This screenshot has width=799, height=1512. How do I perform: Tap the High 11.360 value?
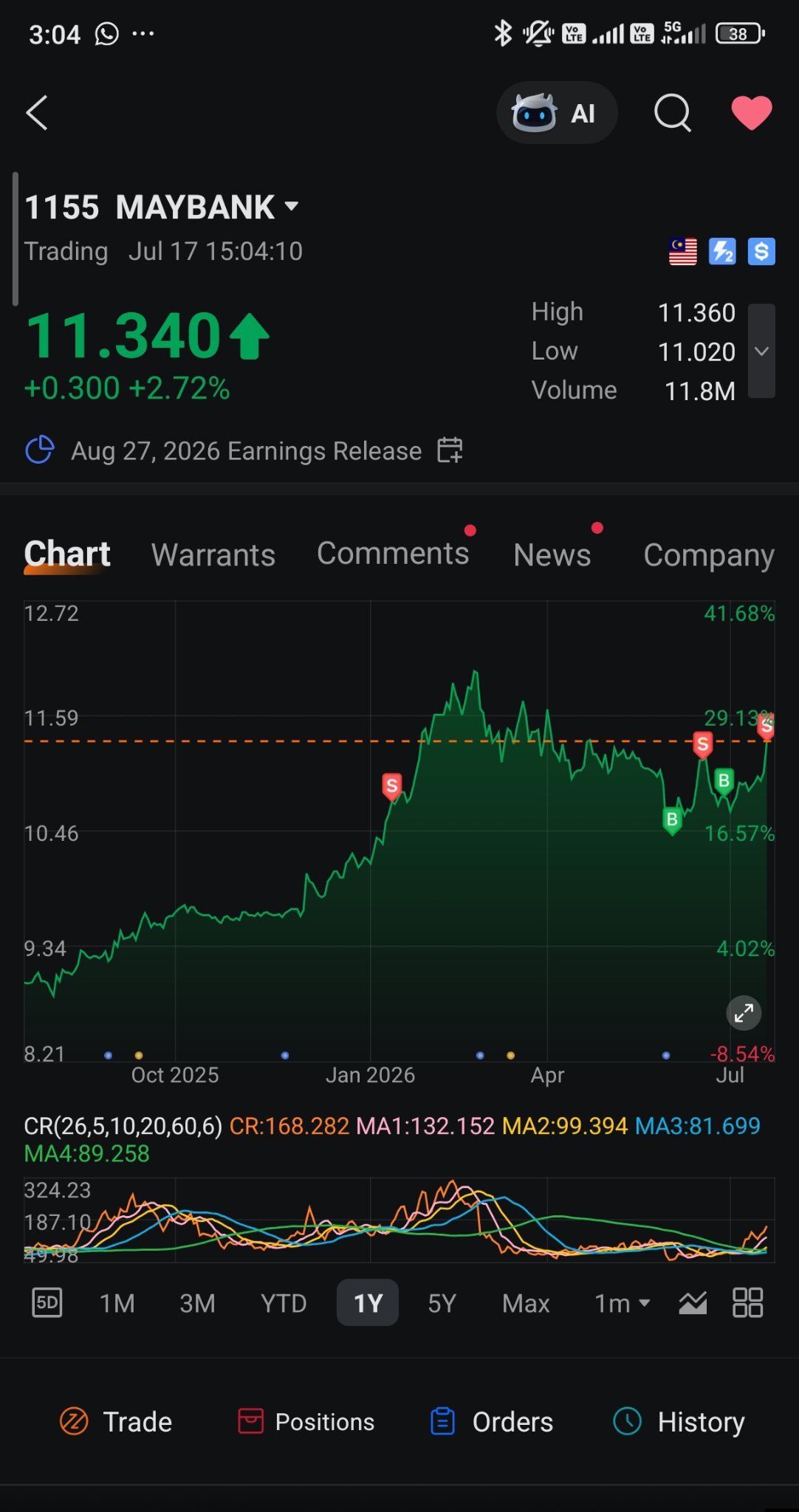point(696,312)
